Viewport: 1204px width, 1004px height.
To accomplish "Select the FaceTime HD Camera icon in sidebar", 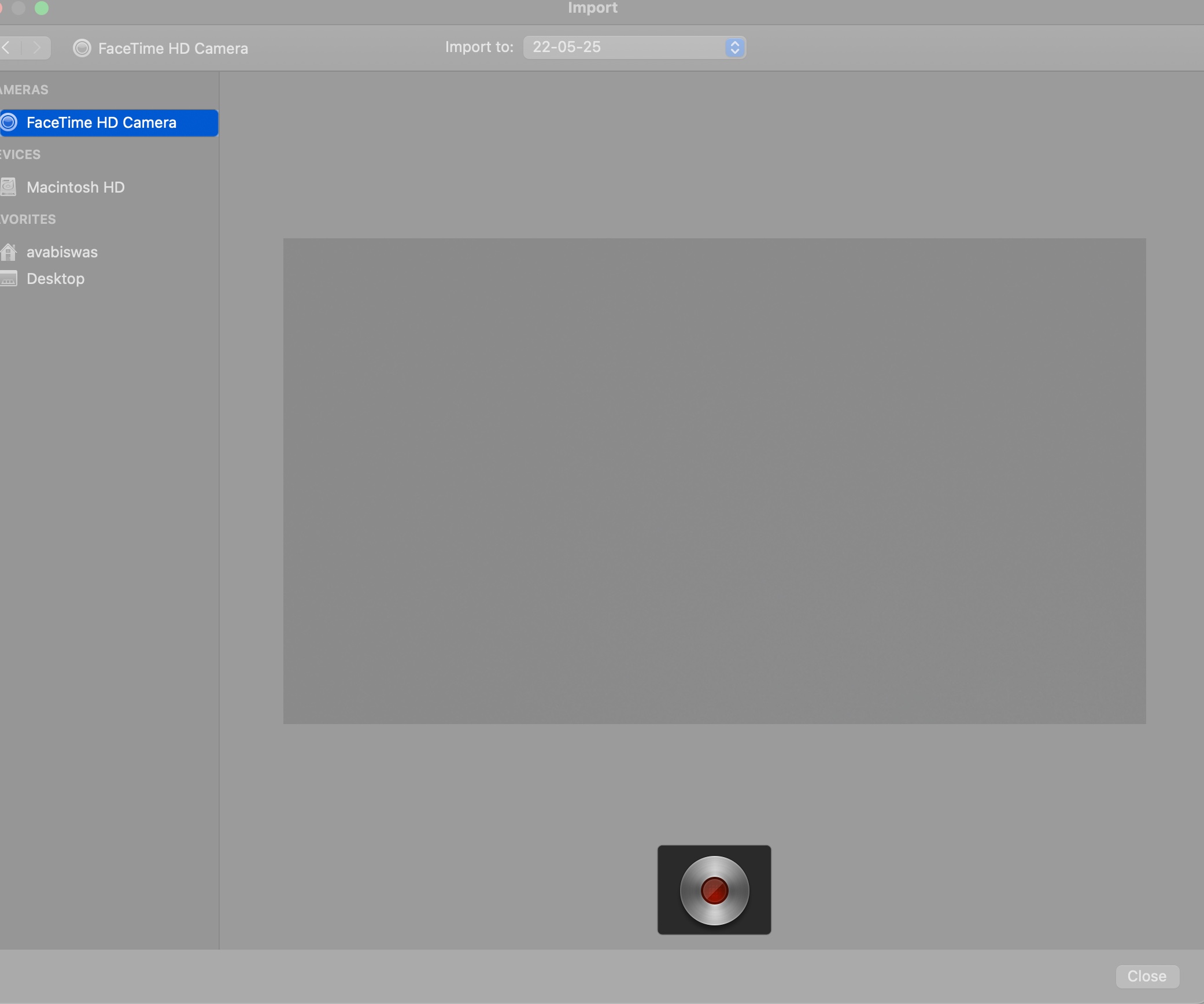I will 9,123.
